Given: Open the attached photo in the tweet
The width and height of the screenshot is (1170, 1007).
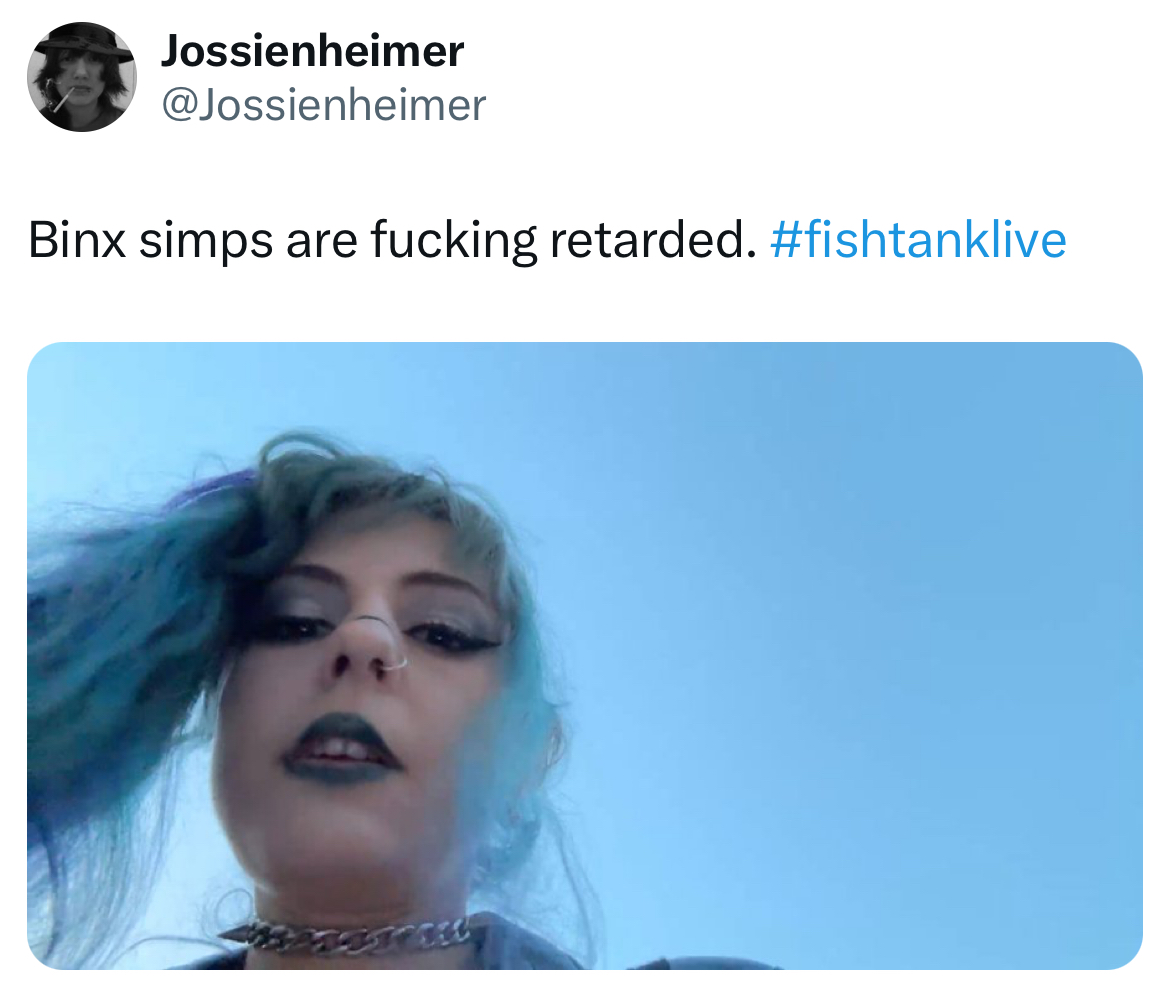Looking at the screenshot, I should (585, 656).
